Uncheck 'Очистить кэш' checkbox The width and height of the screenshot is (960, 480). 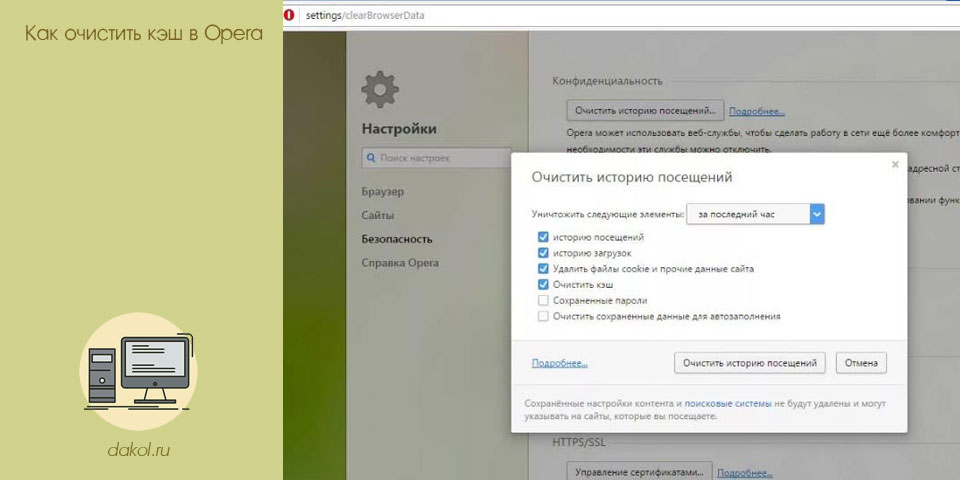click(x=542, y=285)
